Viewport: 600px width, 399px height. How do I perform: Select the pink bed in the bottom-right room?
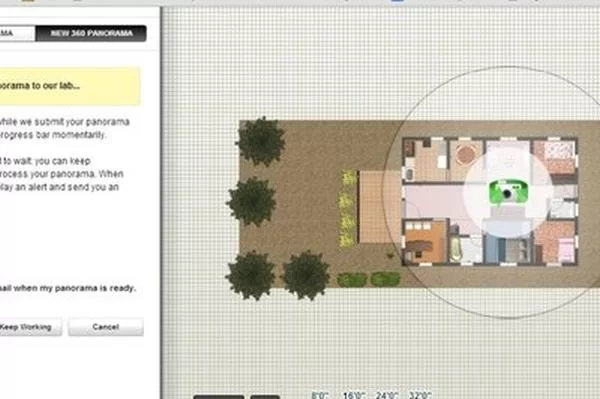click(x=567, y=249)
